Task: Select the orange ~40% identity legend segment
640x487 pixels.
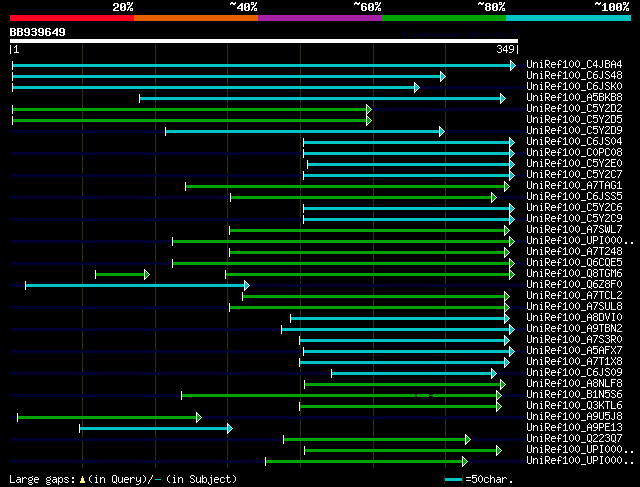Action: coord(196,18)
